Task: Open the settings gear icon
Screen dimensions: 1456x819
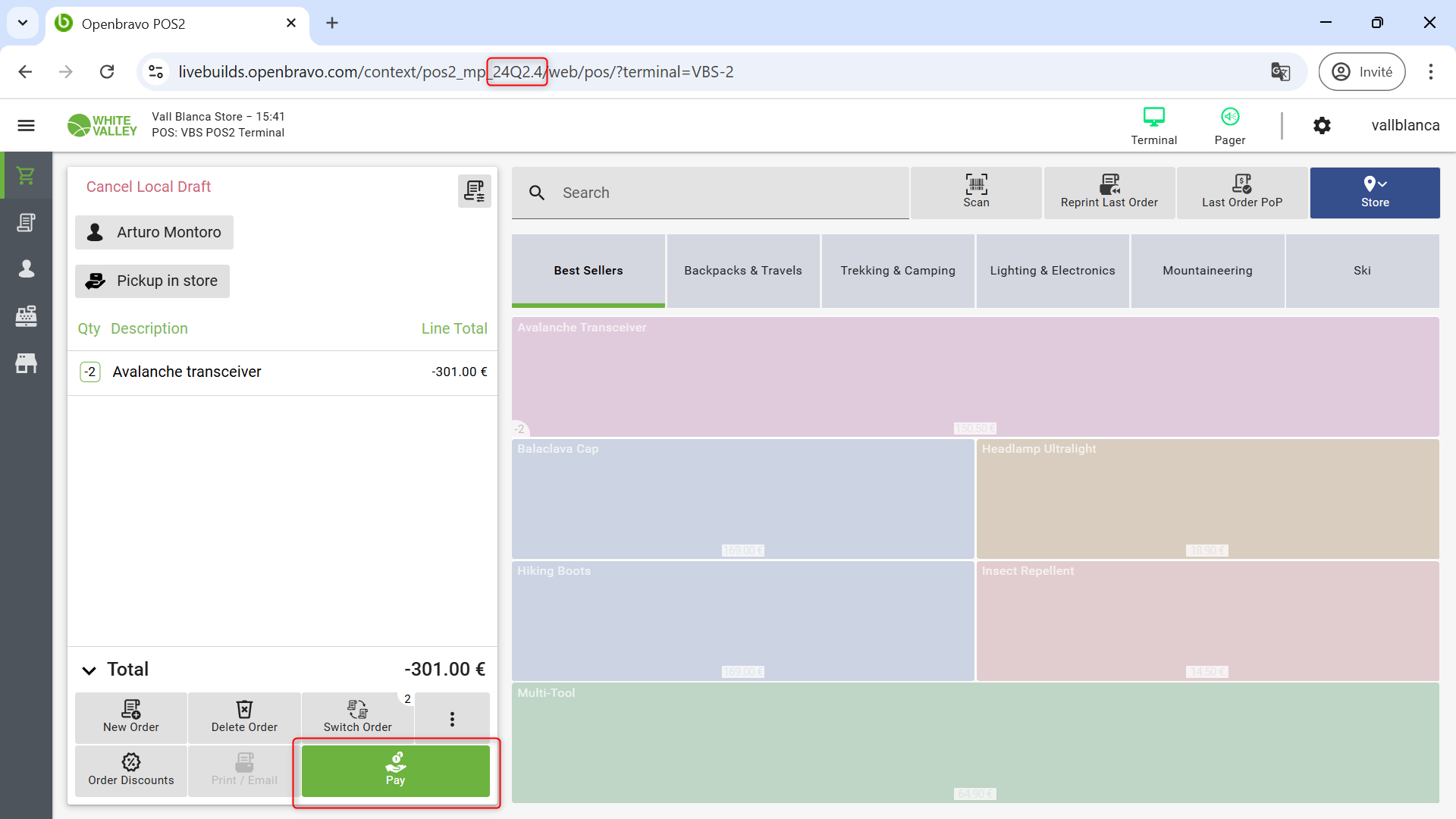Action: point(1322,126)
